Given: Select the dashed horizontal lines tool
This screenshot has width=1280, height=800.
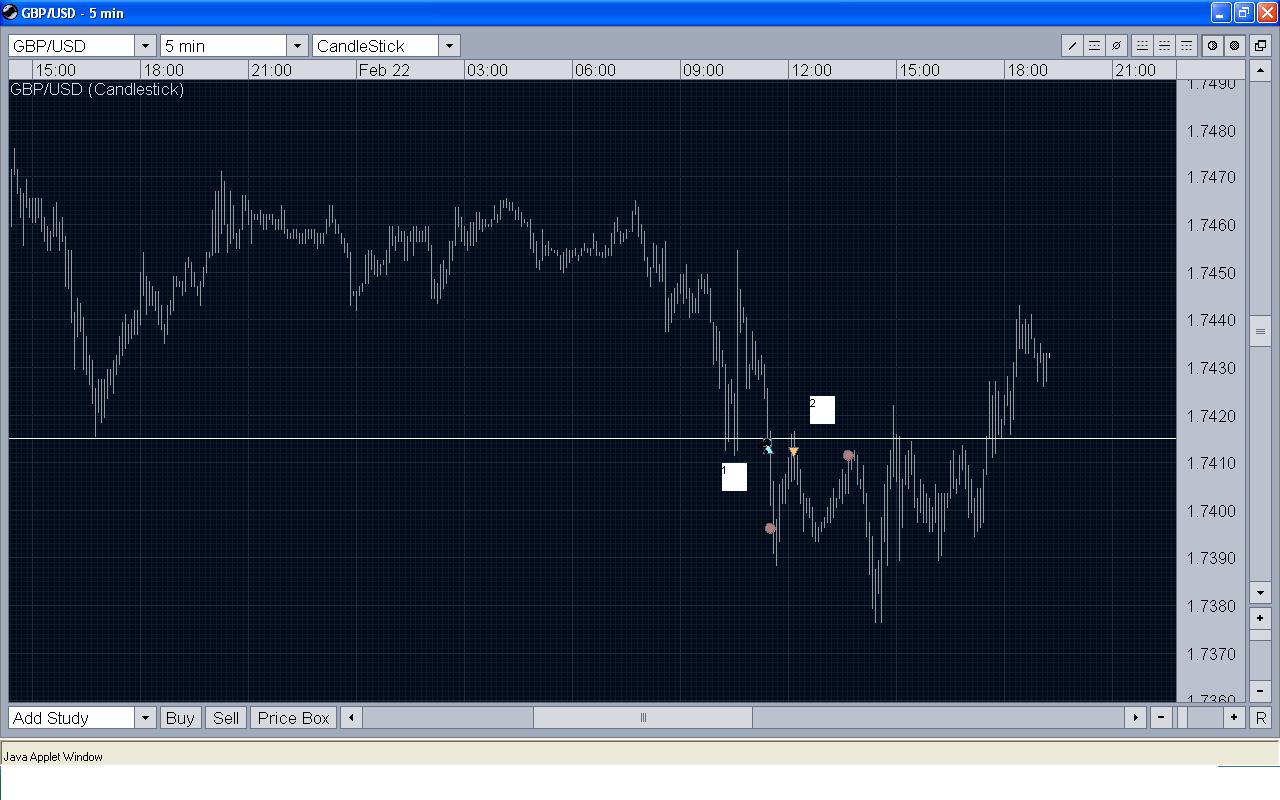Looking at the screenshot, I should click(1094, 46).
